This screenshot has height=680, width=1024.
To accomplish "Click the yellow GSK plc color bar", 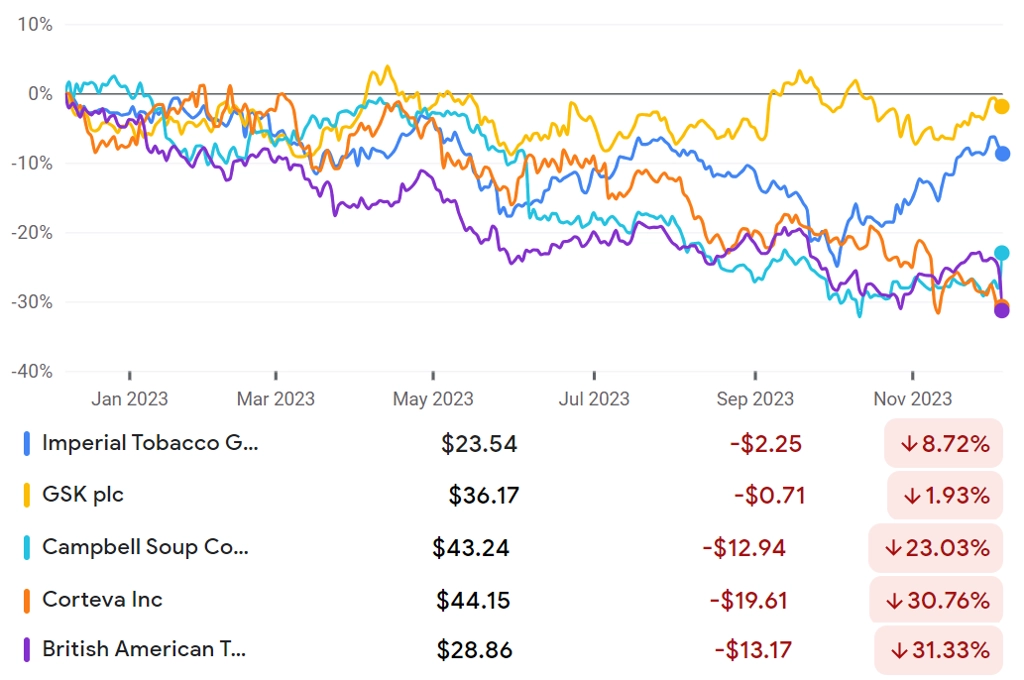I will coord(27,495).
